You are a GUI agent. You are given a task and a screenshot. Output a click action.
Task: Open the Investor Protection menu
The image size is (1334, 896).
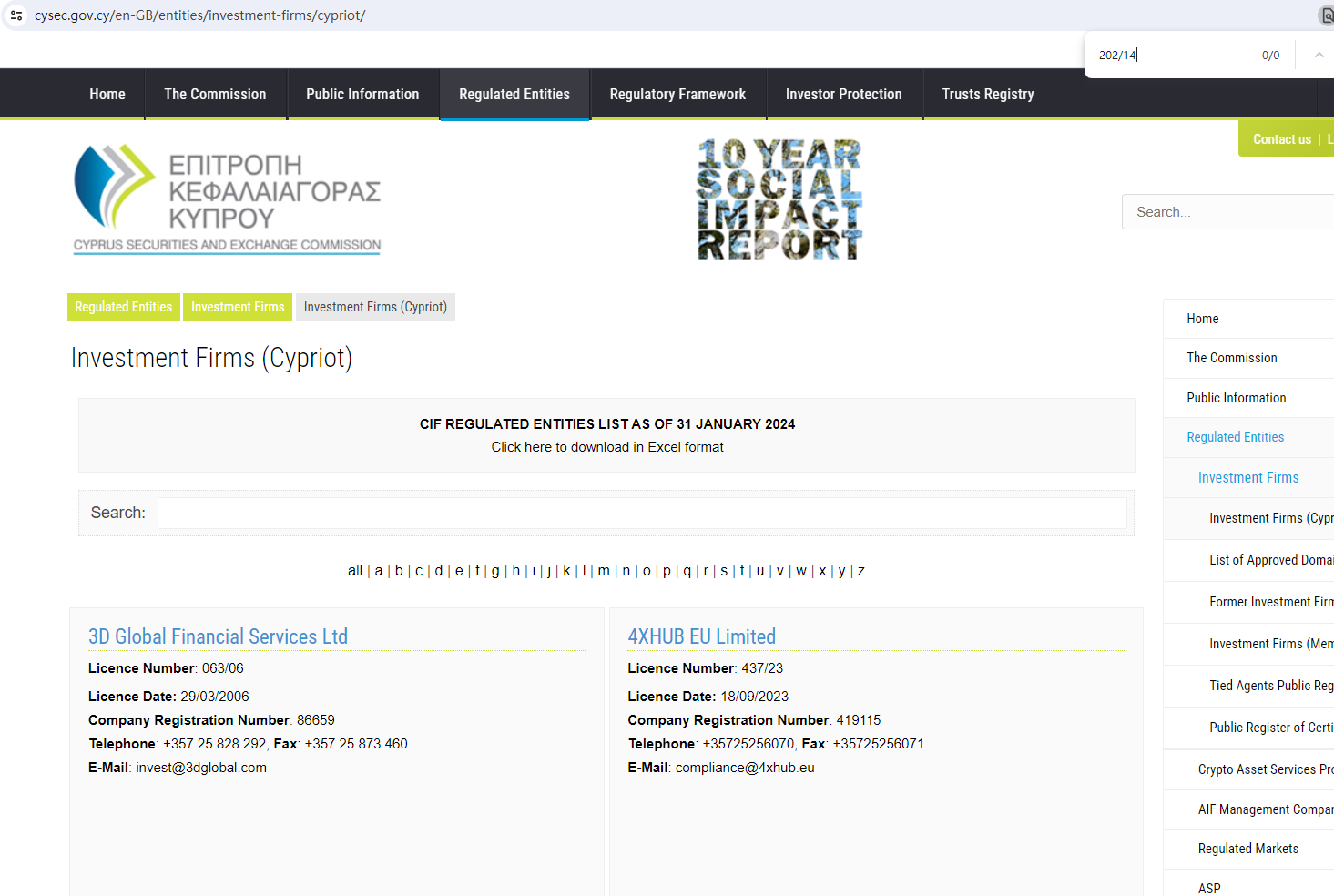click(843, 94)
